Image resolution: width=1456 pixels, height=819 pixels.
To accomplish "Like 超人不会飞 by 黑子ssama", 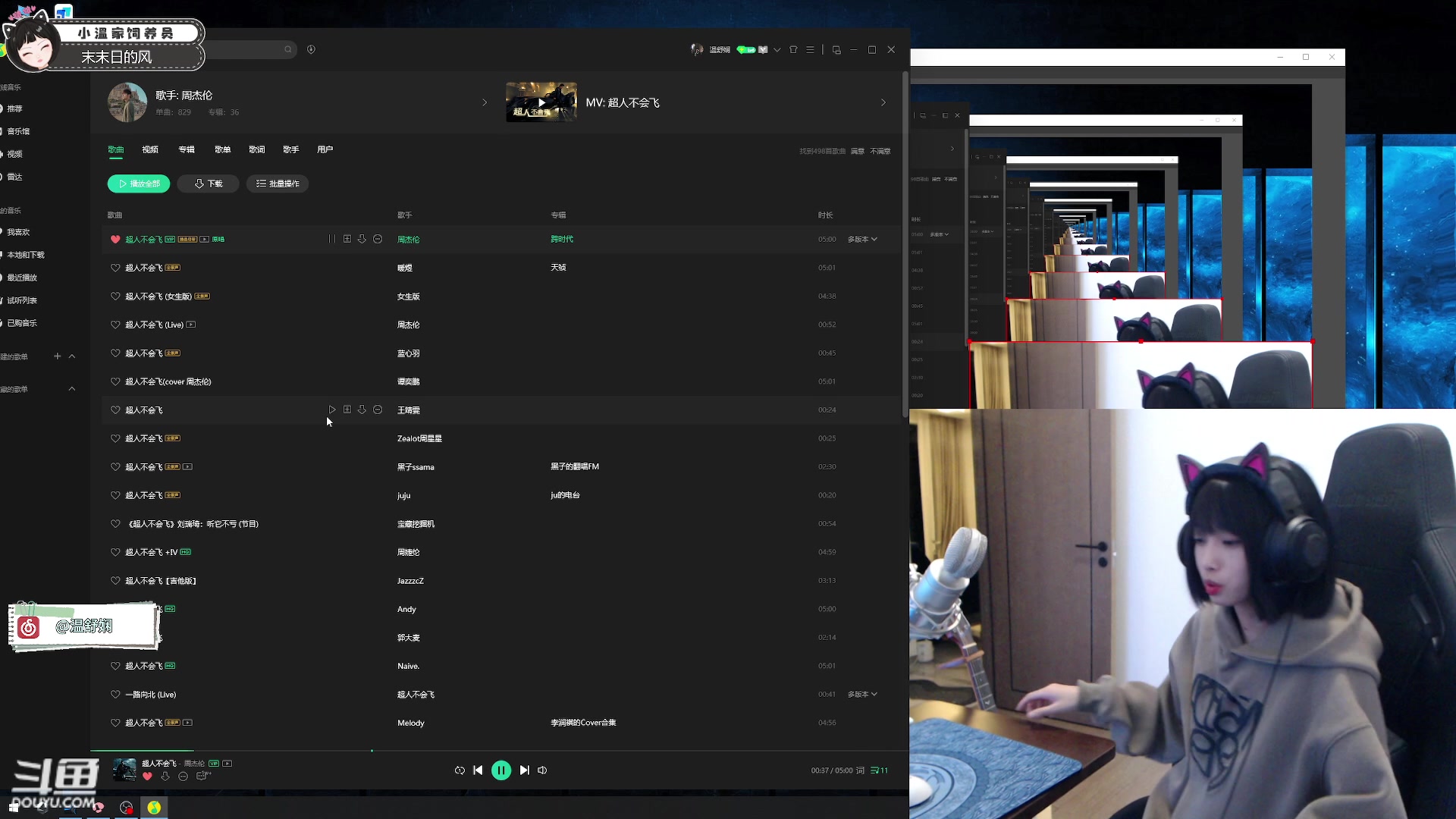I will (x=115, y=466).
